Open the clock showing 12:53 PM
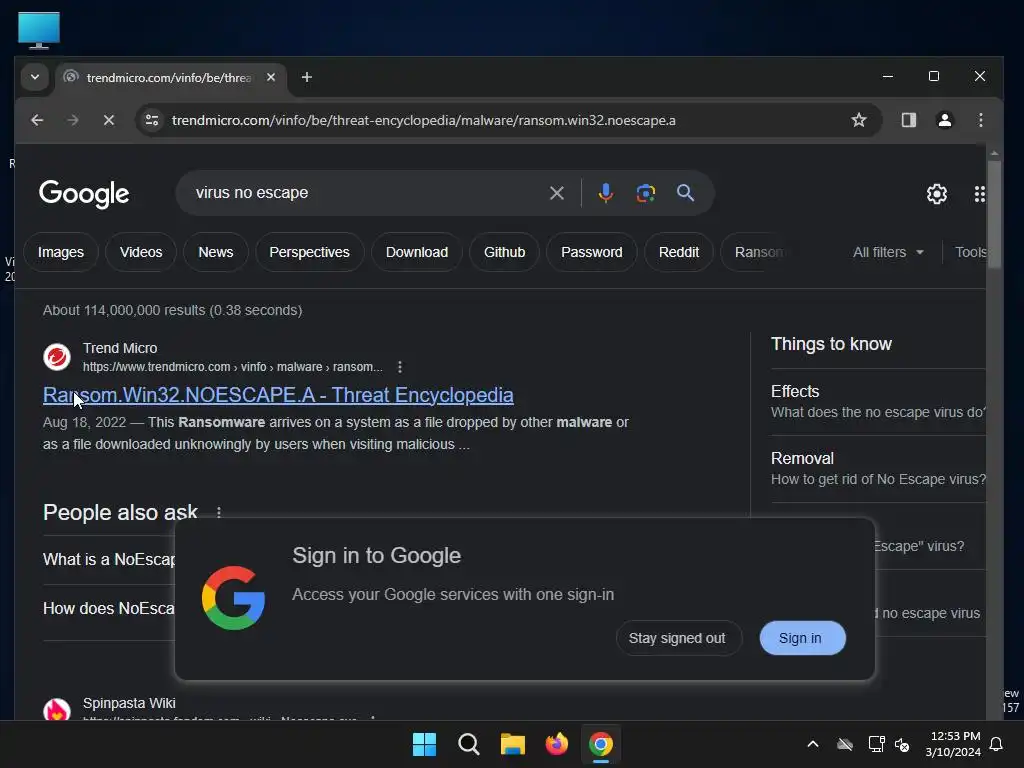The height and width of the screenshot is (768, 1024). 953,744
